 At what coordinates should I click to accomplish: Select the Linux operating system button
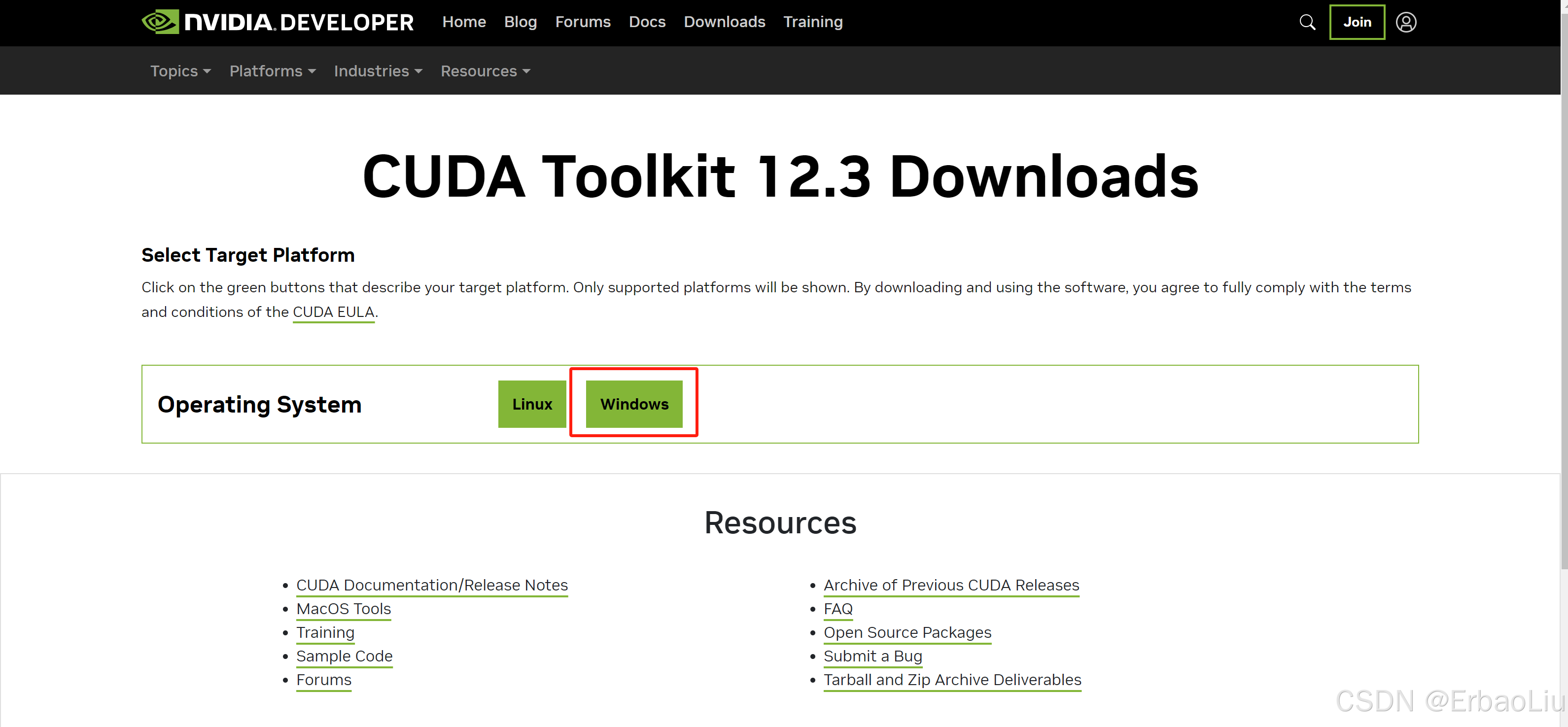point(532,404)
